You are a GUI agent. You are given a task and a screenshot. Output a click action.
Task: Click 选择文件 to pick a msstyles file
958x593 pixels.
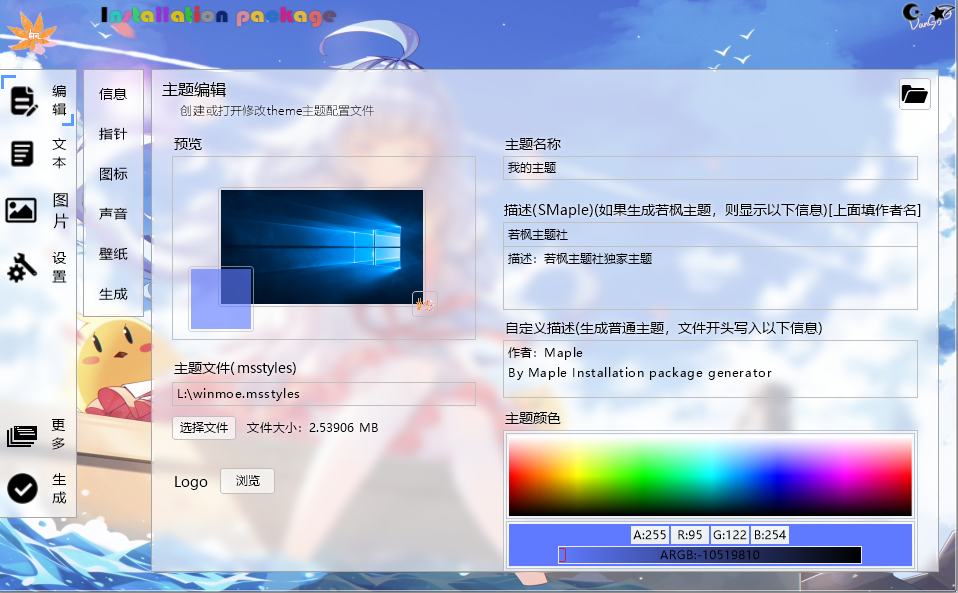[203, 428]
